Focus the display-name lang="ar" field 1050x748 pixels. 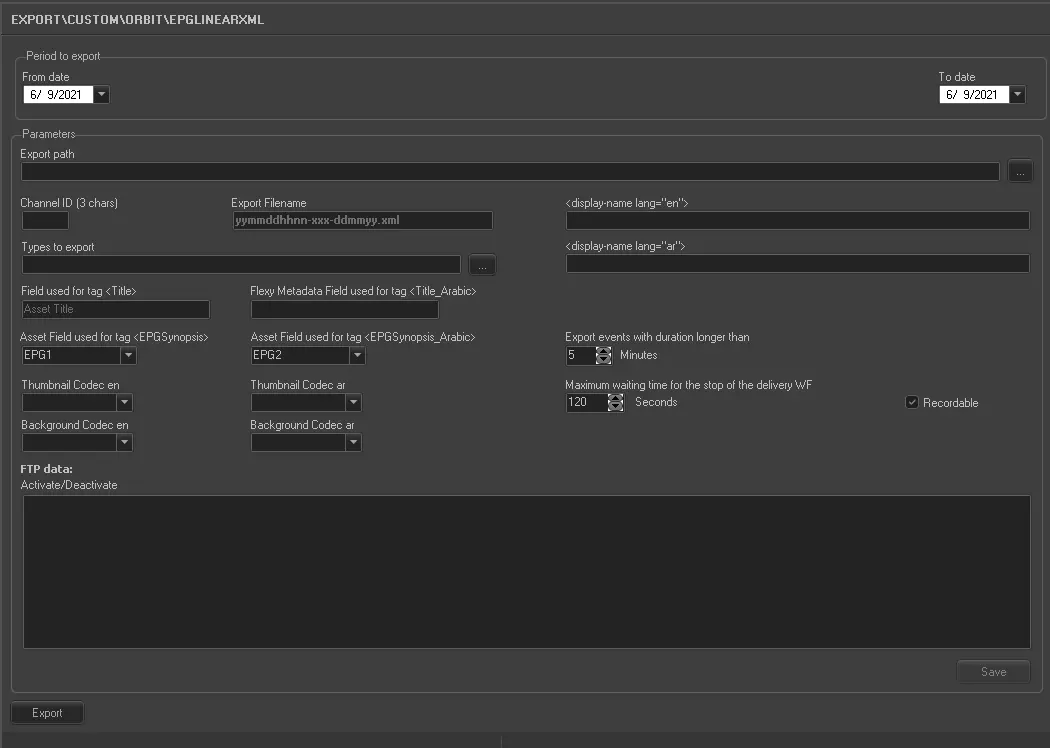click(797, 264)
